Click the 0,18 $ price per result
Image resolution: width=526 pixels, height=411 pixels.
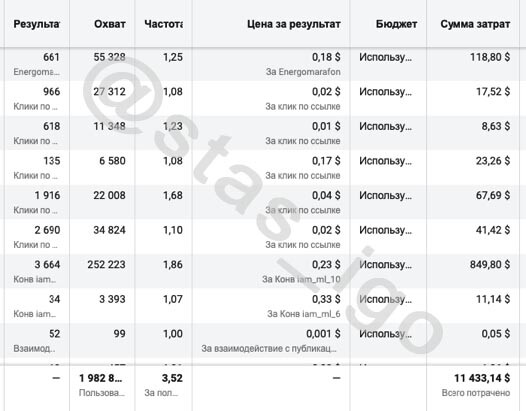click(326, 57)
